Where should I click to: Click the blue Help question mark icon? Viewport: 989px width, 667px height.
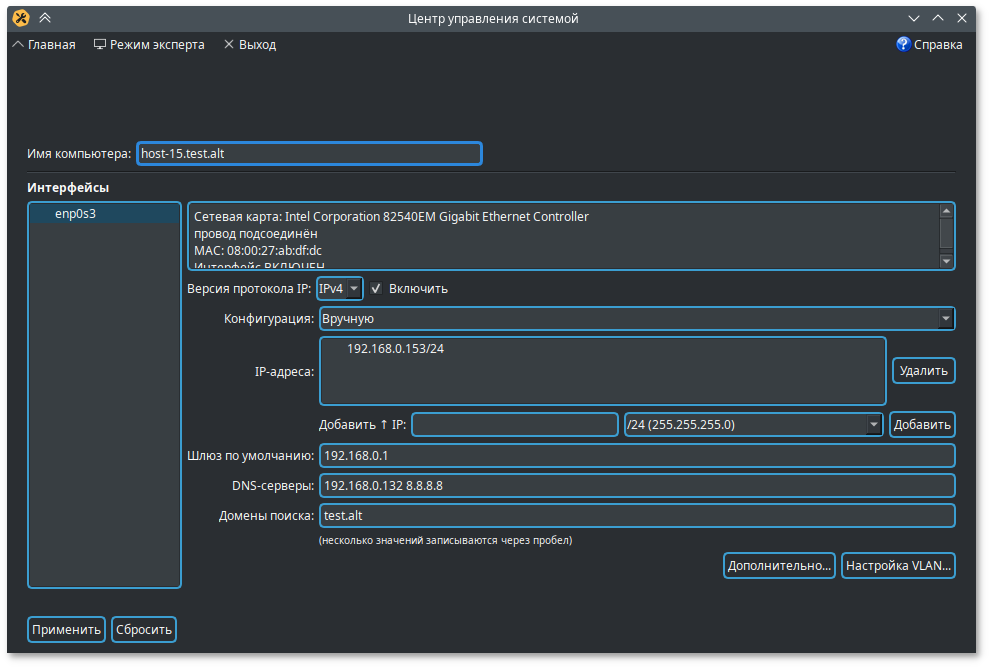[903, 44]
